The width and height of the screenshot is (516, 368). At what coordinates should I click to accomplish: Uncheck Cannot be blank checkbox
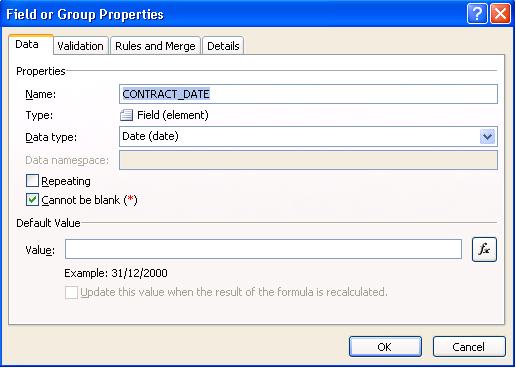[32, 200]
